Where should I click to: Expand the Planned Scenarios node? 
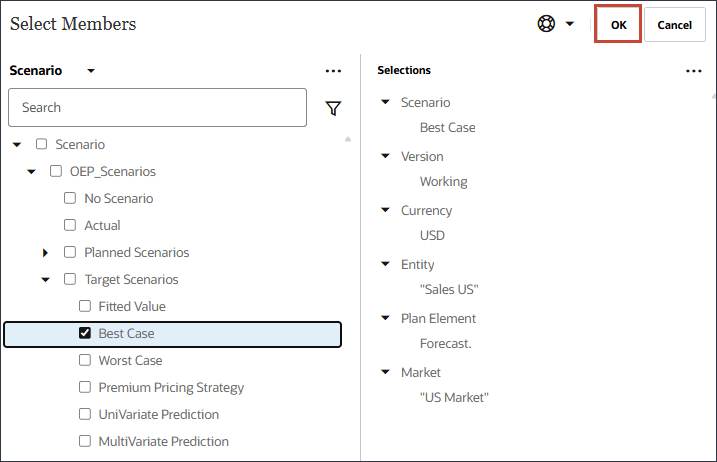[x=45, y=252]
